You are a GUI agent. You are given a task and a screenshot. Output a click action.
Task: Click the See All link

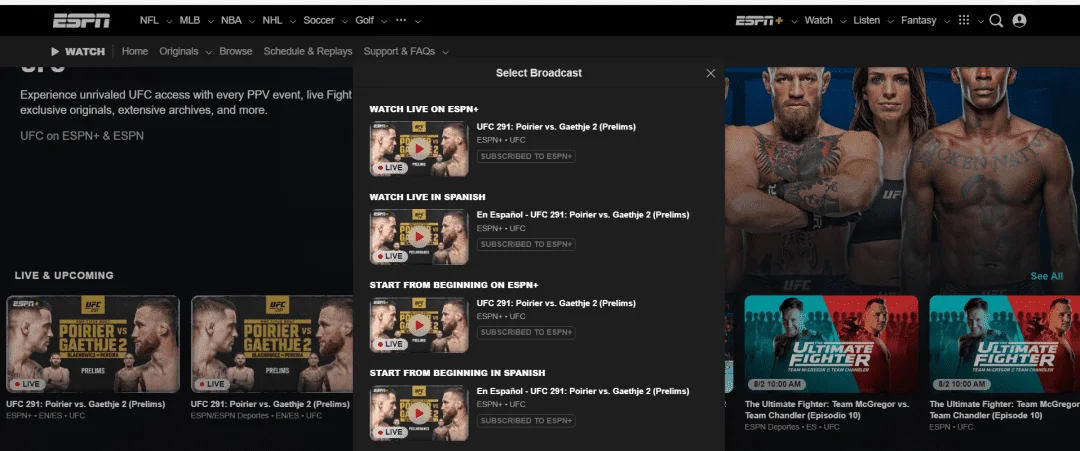[1046, 276]
